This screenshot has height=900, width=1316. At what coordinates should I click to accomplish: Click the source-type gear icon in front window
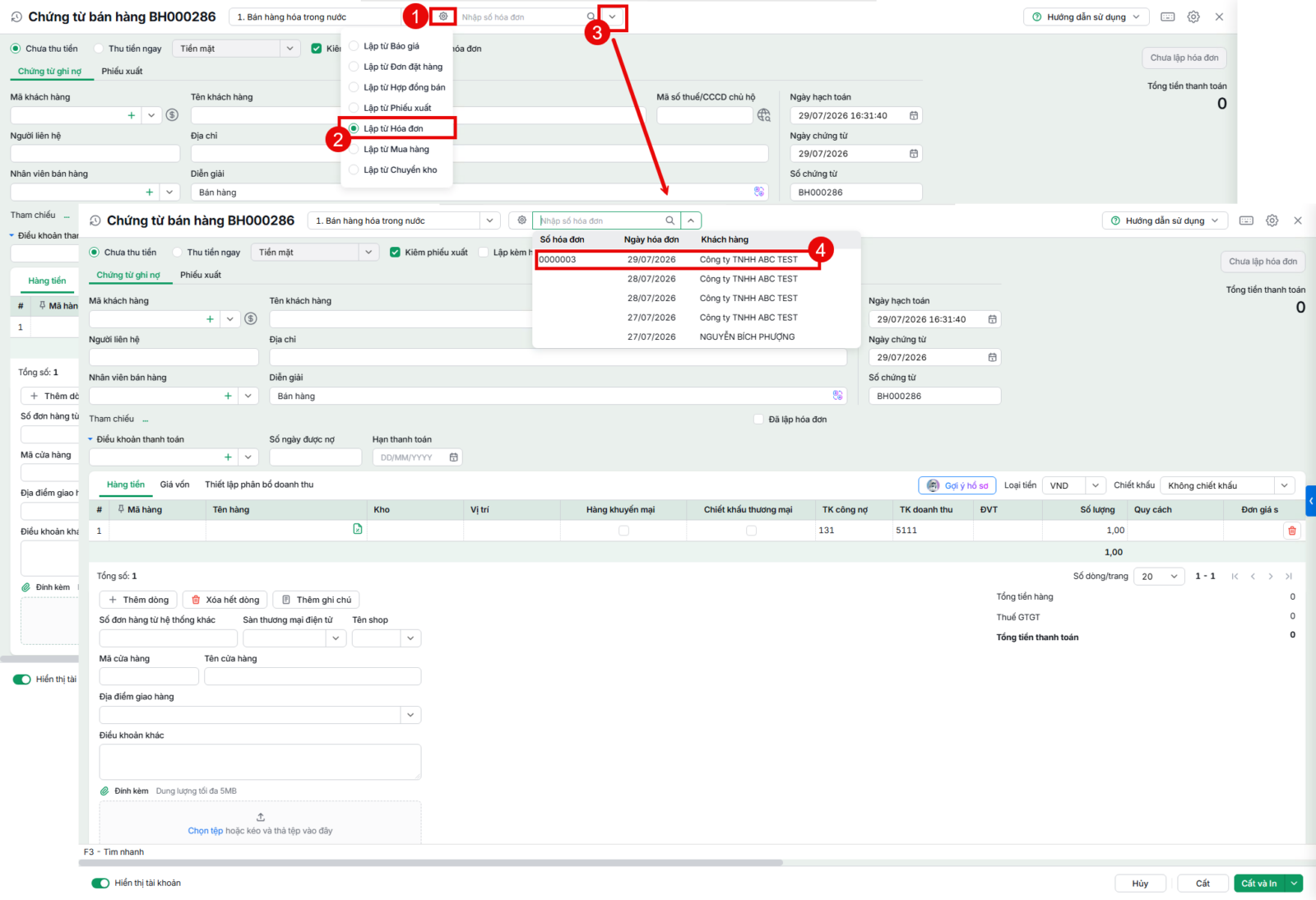(521, 220)
